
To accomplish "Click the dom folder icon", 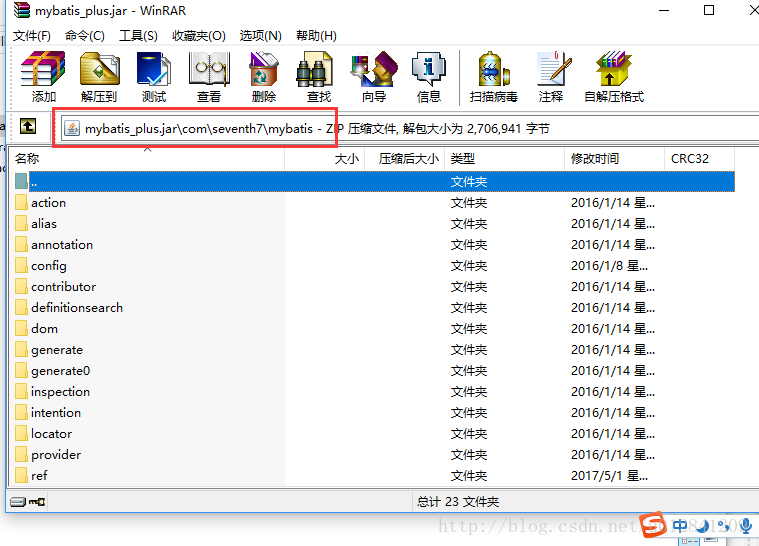I will click(21, 329).
